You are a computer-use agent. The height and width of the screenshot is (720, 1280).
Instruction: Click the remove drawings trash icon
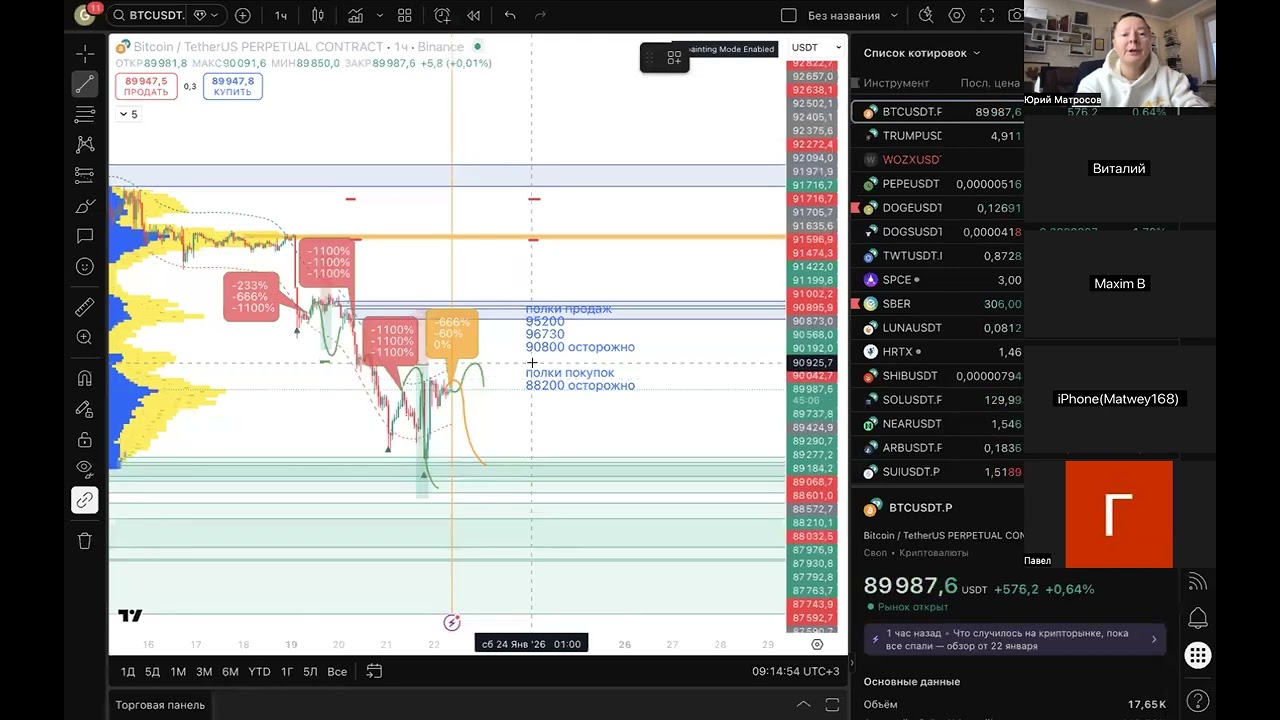coord(85,541)
